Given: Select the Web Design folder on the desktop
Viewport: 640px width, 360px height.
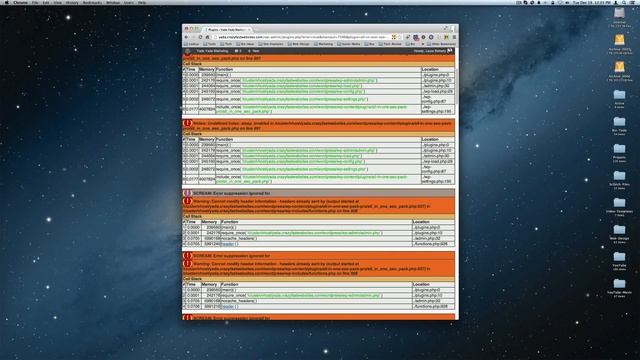Looking at the screenshot, I should coord(619,230).
